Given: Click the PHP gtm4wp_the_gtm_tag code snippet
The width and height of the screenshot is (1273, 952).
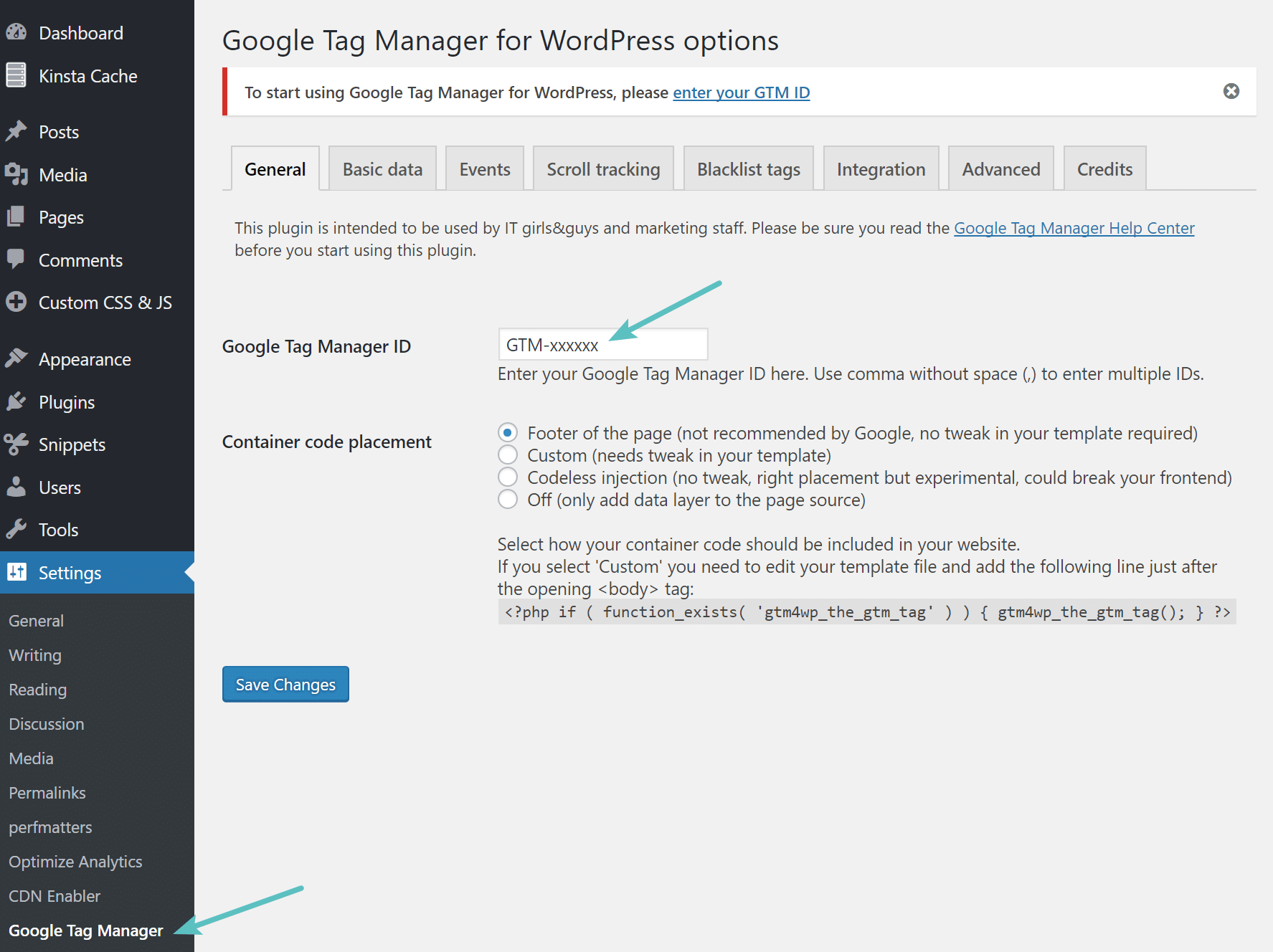Looking at the screenshot, I should click(867, 612).
